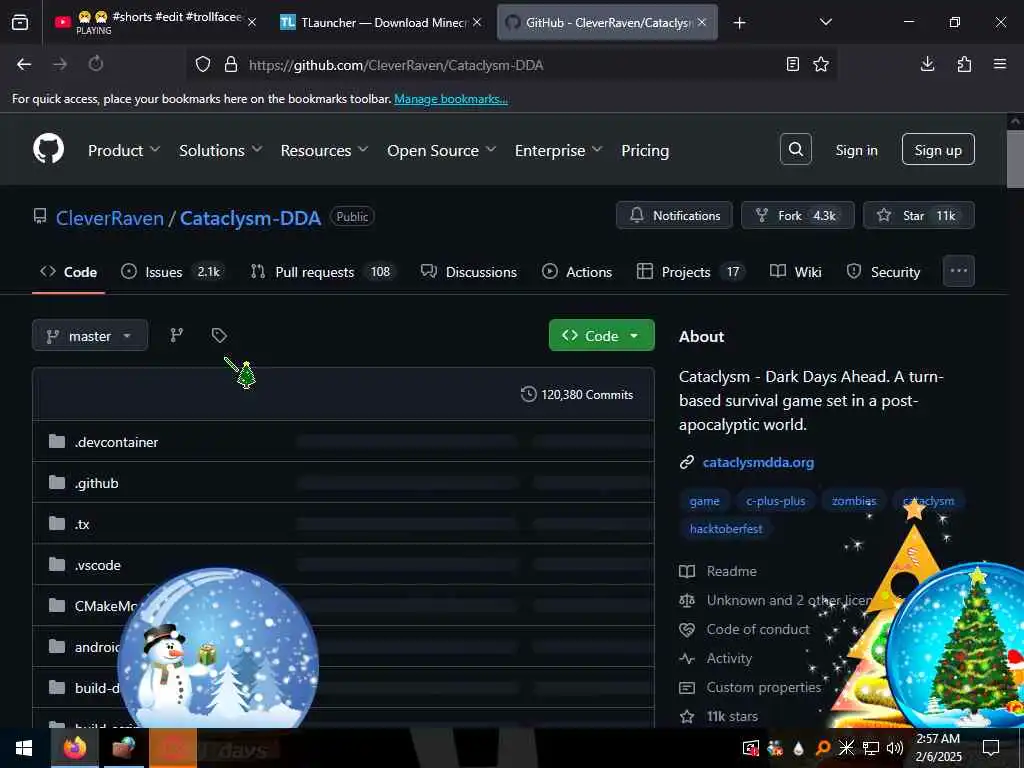This screenshot has height=768, width=1024.
Task: Open the tags icon beside branches
Action: tap(219, 335)
